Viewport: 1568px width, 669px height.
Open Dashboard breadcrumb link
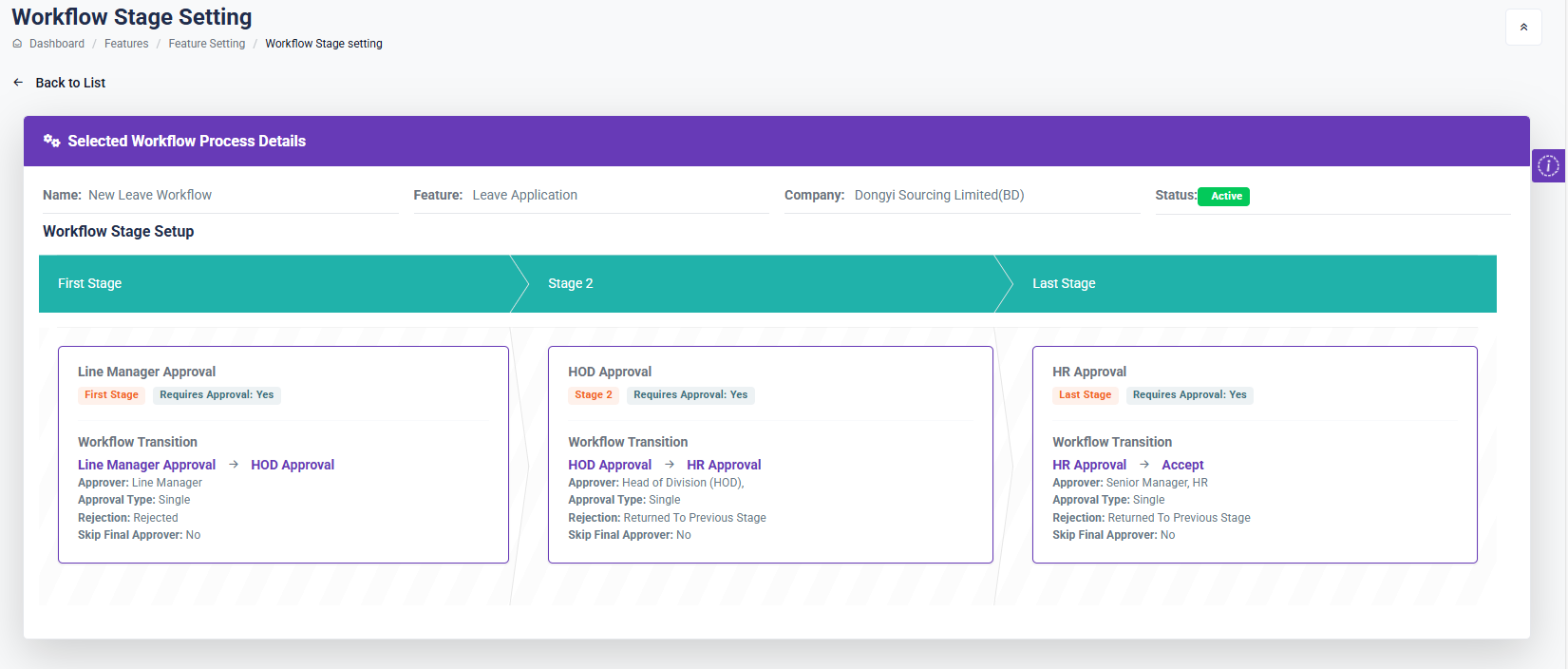57,44
